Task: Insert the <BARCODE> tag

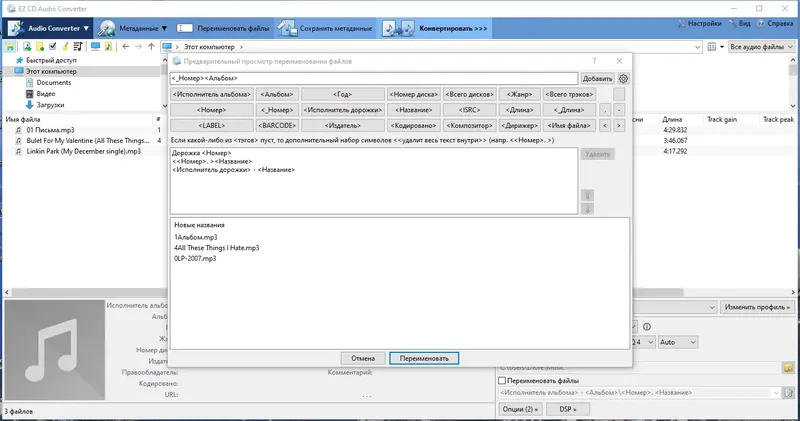Action: (x=277, y=126)
